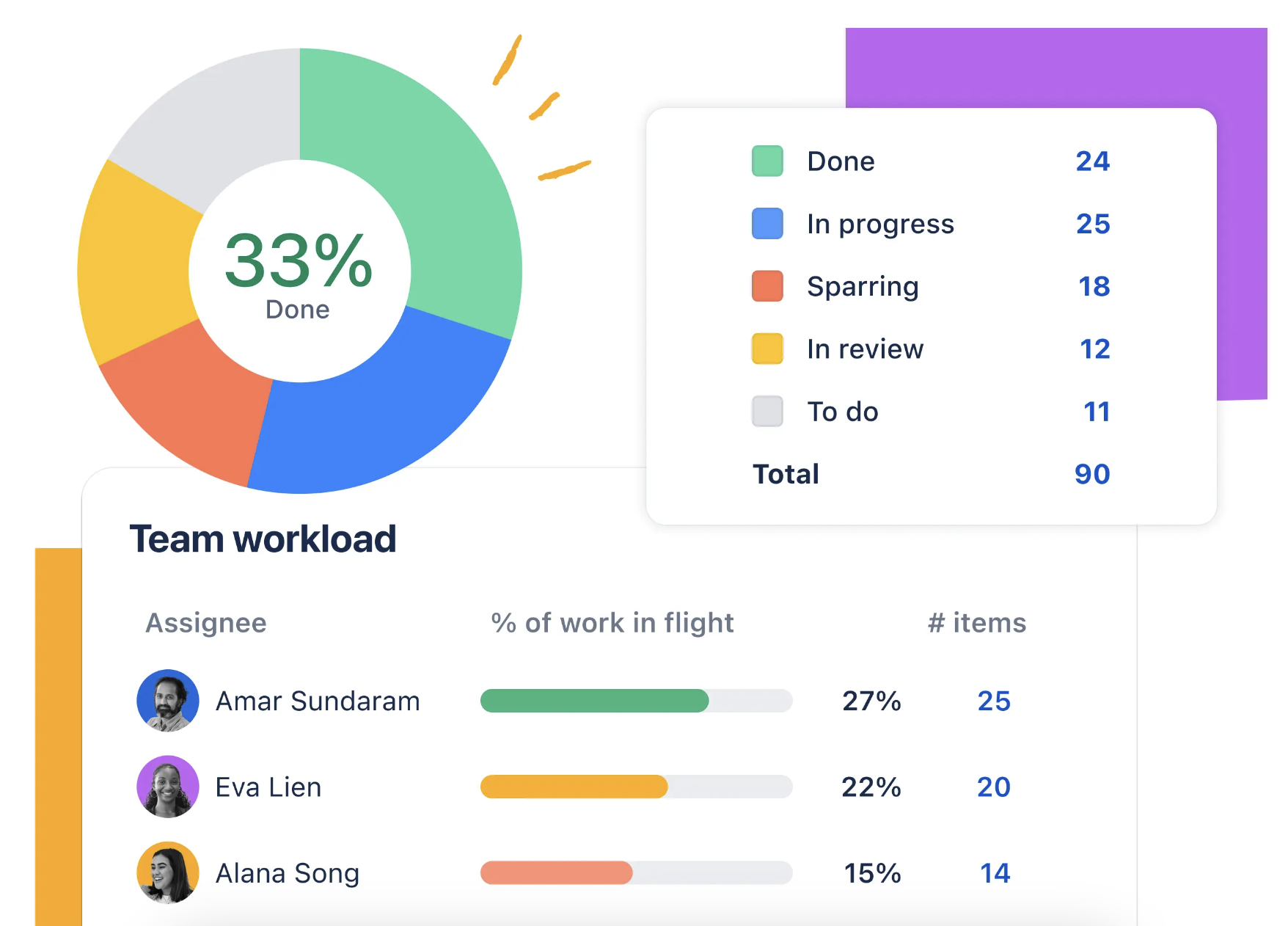Click the orange Sparring legend swatch
This screenshot has height=926, width=1288.
(767, 286)
